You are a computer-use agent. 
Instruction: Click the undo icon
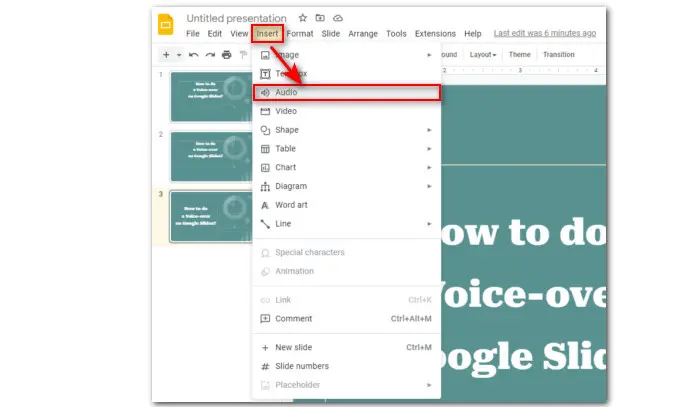[x=193, y=54]
